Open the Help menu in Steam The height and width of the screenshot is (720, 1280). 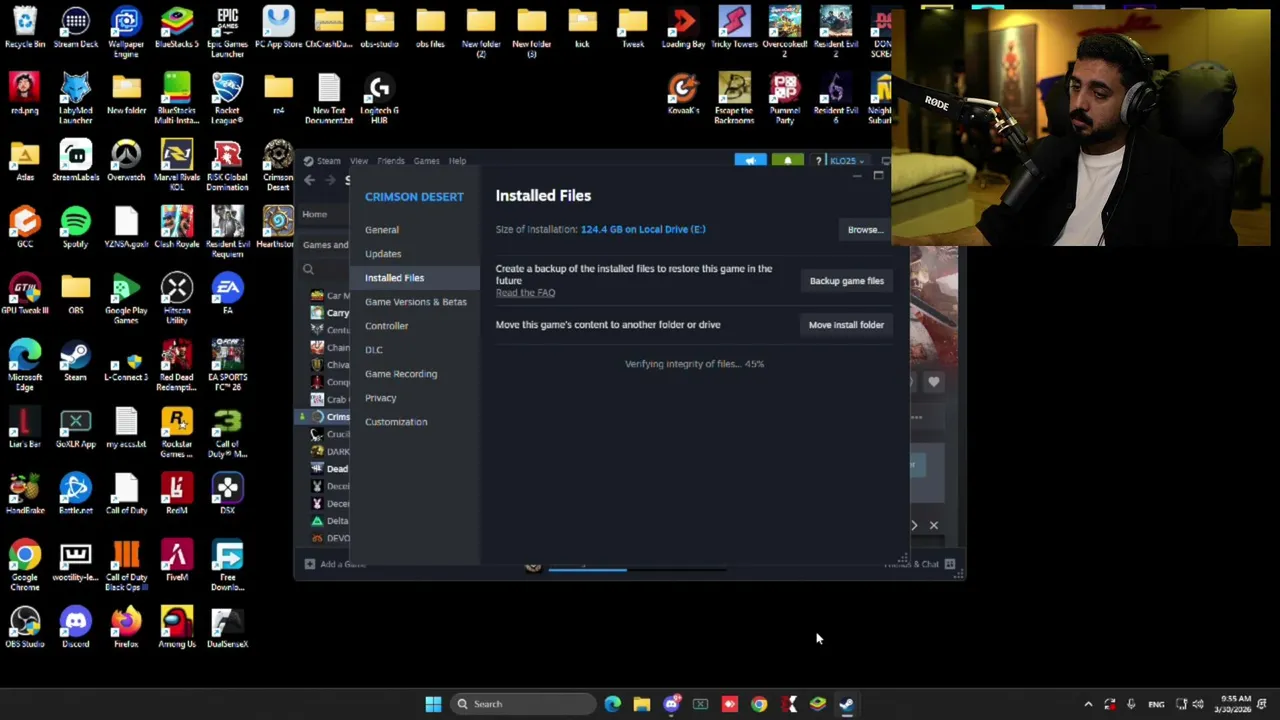point(457,161)
